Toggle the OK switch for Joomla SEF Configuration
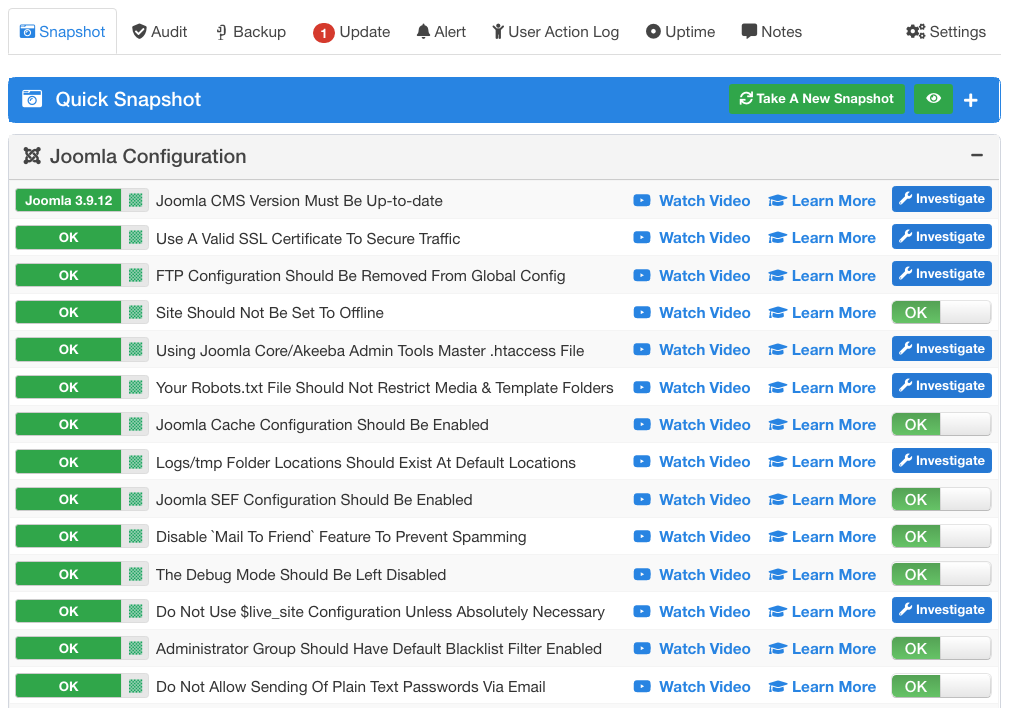The height and width of the screenshot is (708, 1009). [x=940, y=500]
